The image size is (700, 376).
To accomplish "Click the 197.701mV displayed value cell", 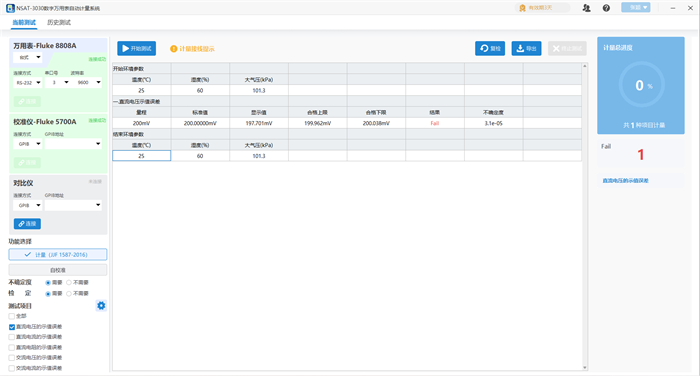I will (x=259, y=123).
